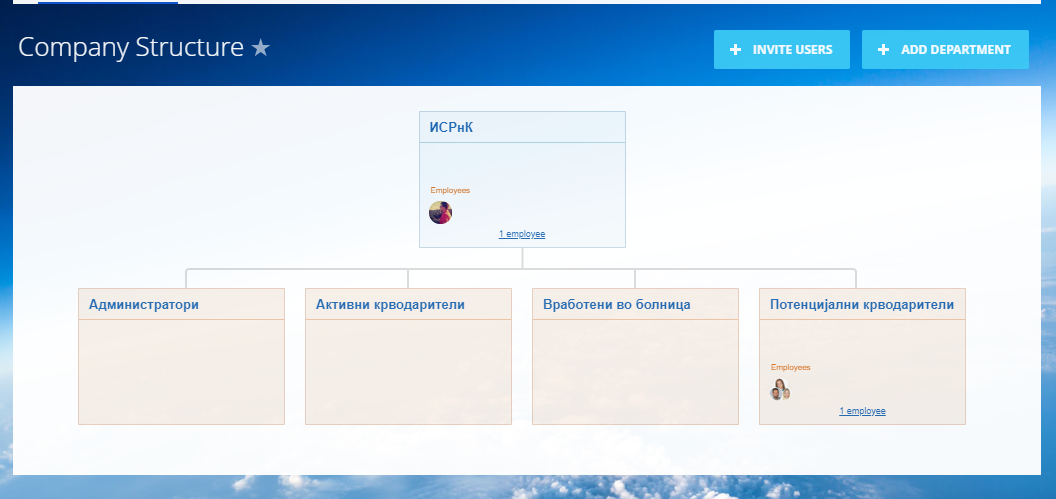Select the empty body of Администратори card
This screenshot has width=1056, height=499.
pyautogui.click(x=181, y=371)
